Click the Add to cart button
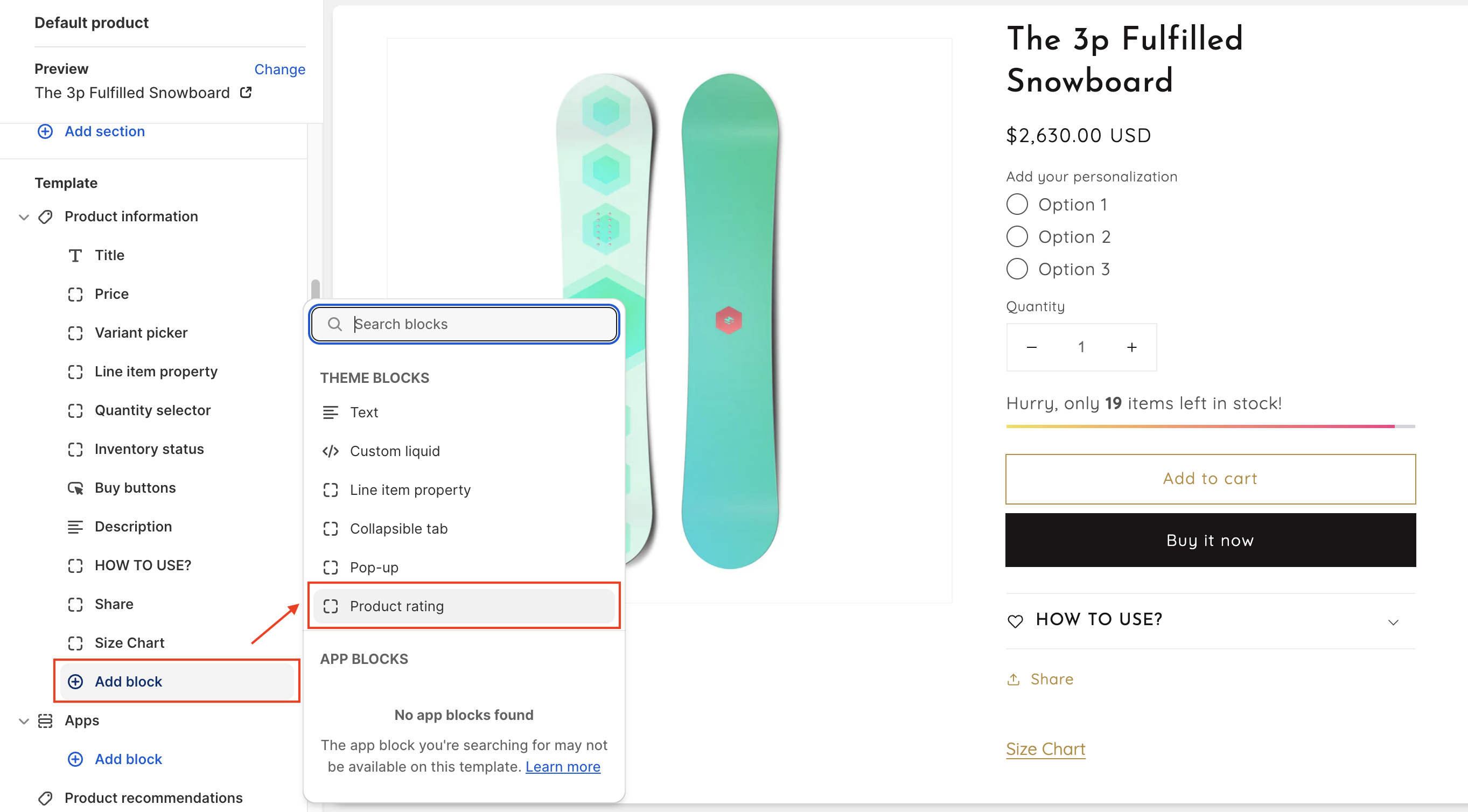 pos(1210,479)
